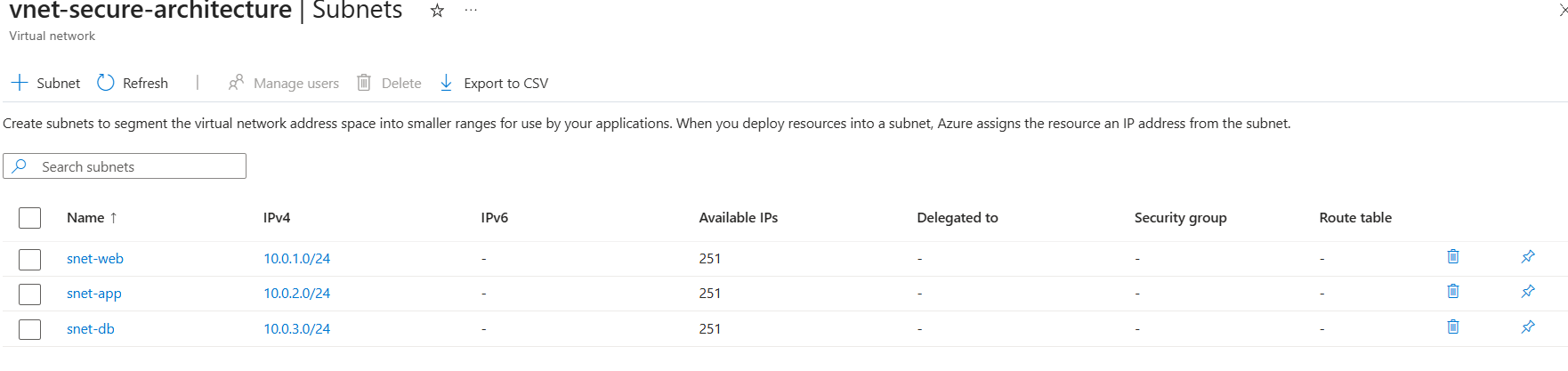The image size is (1568, 371).
Task: Select the snet-db row checkbox
Action: 30,329
